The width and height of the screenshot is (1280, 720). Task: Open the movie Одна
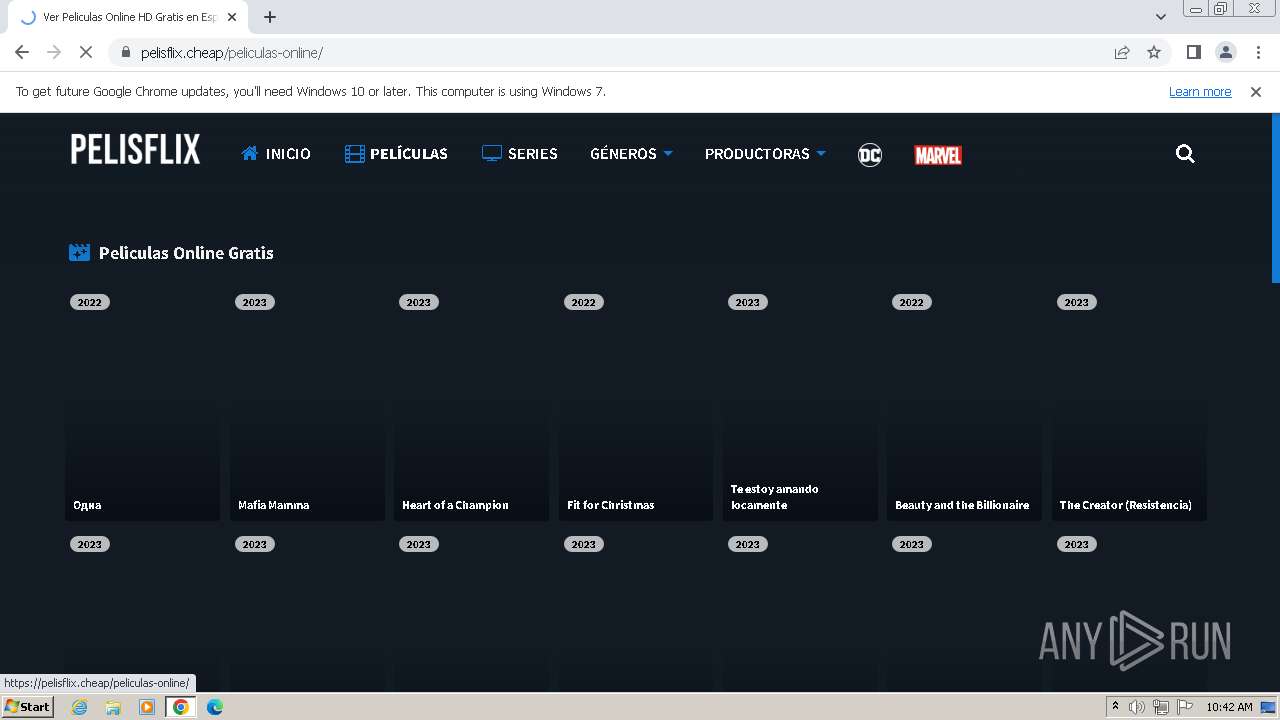[x=143, y=405]
